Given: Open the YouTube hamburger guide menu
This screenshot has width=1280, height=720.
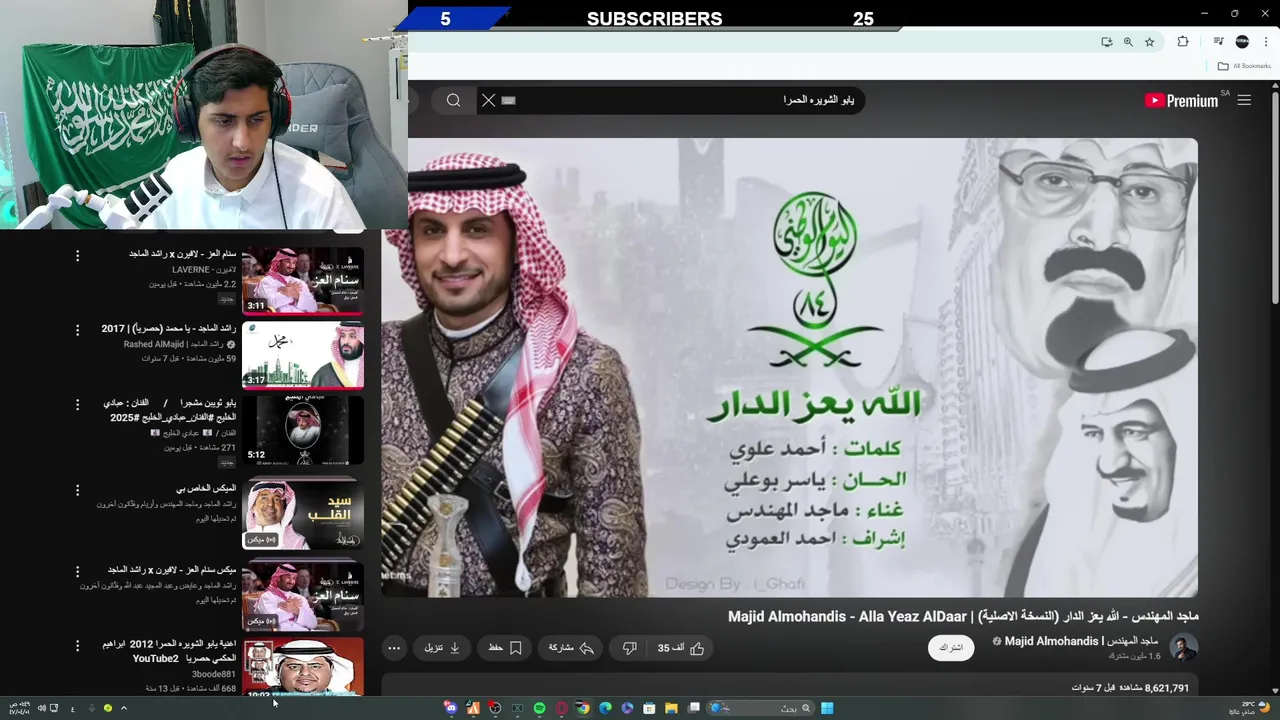Looking at the screenshot, I should coord(1244,100).
